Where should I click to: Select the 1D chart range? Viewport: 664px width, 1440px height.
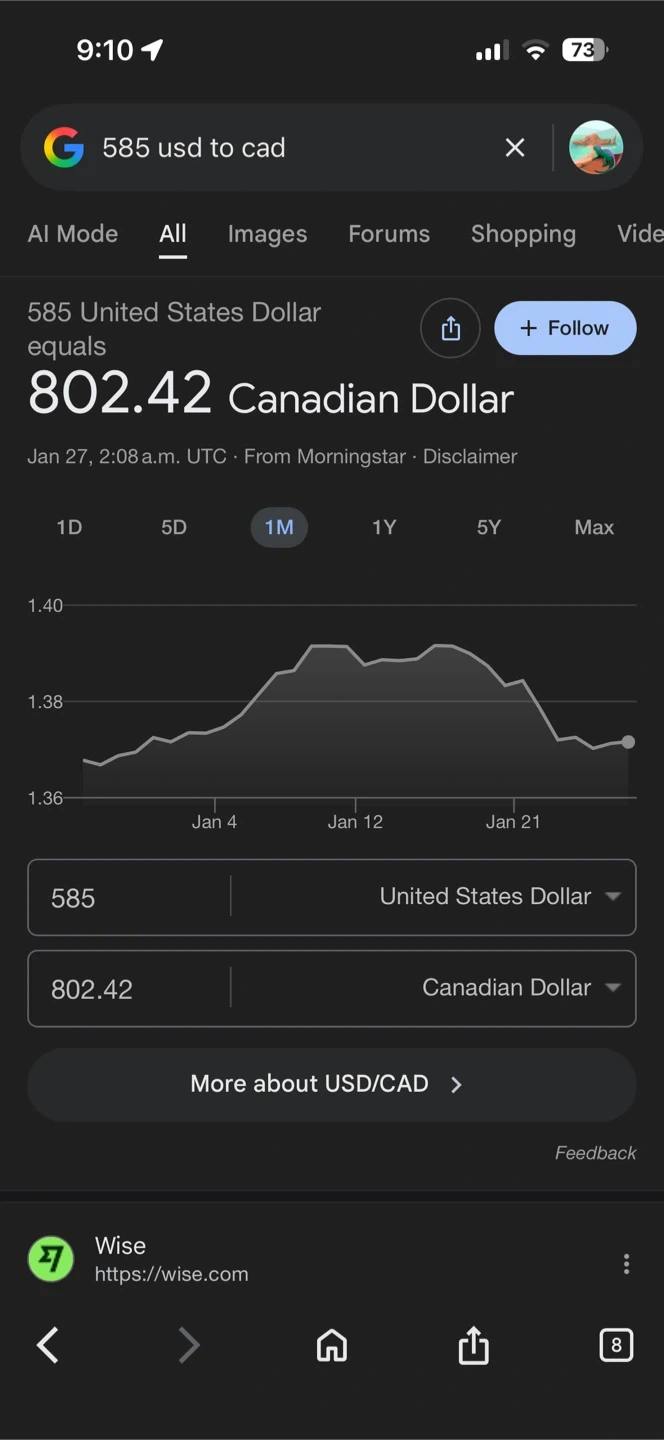pyautogui.click(x=69, y=527)
